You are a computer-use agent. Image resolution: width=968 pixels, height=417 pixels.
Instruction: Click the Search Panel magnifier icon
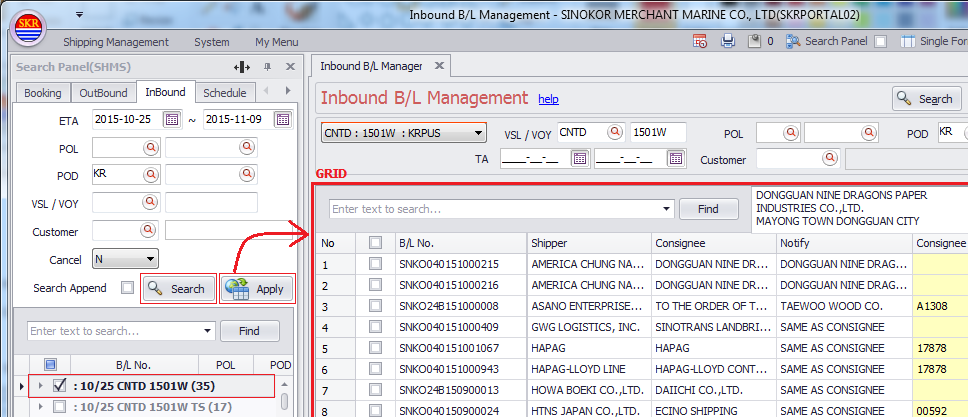793,41
